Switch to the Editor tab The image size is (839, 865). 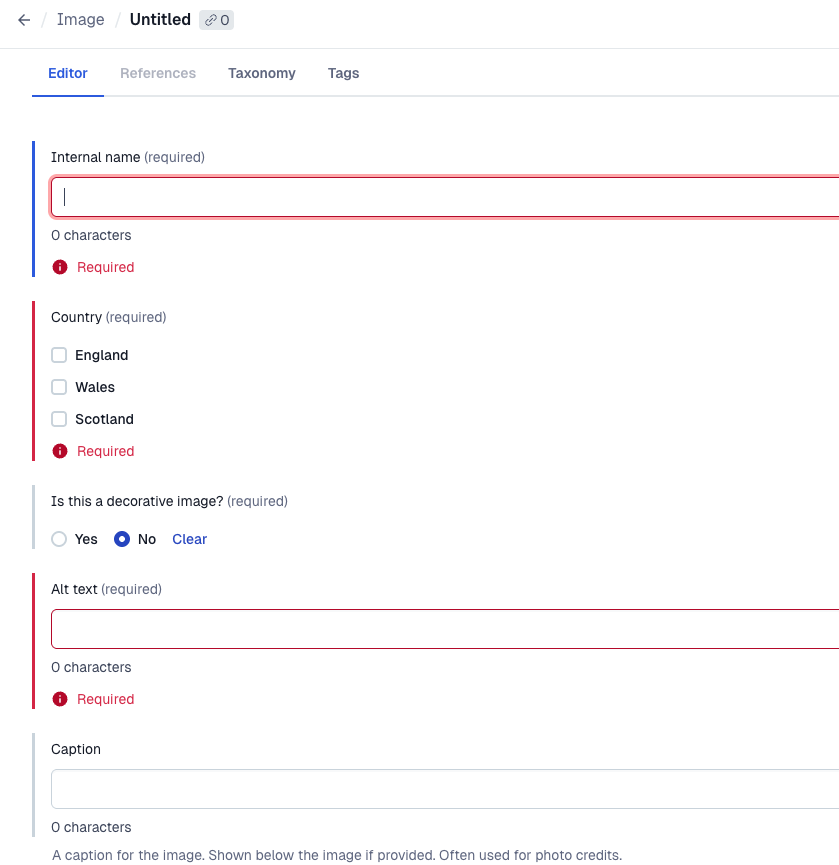point(68,73)
